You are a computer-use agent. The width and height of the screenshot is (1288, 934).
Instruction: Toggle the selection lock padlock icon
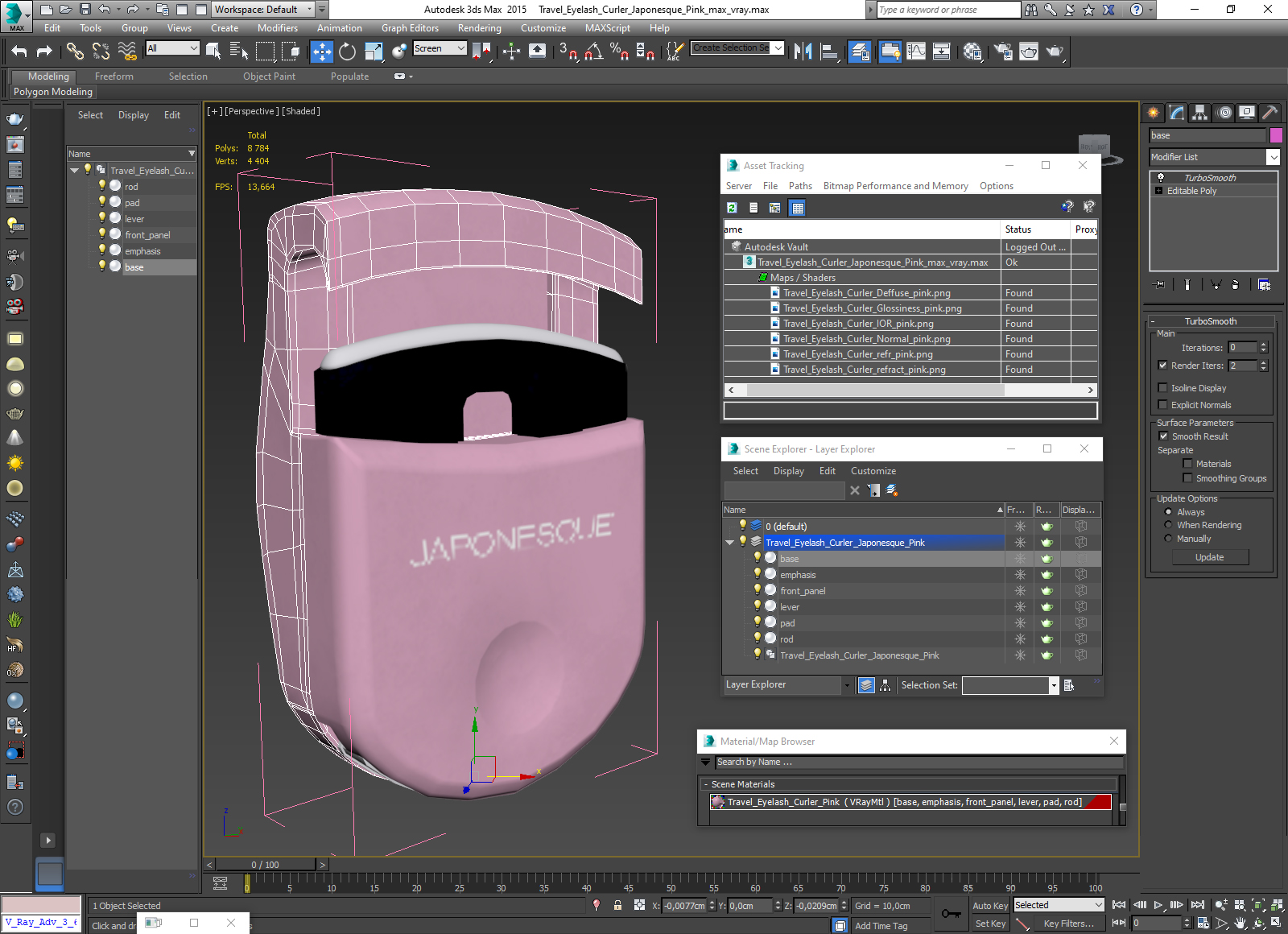pos(617,905)
